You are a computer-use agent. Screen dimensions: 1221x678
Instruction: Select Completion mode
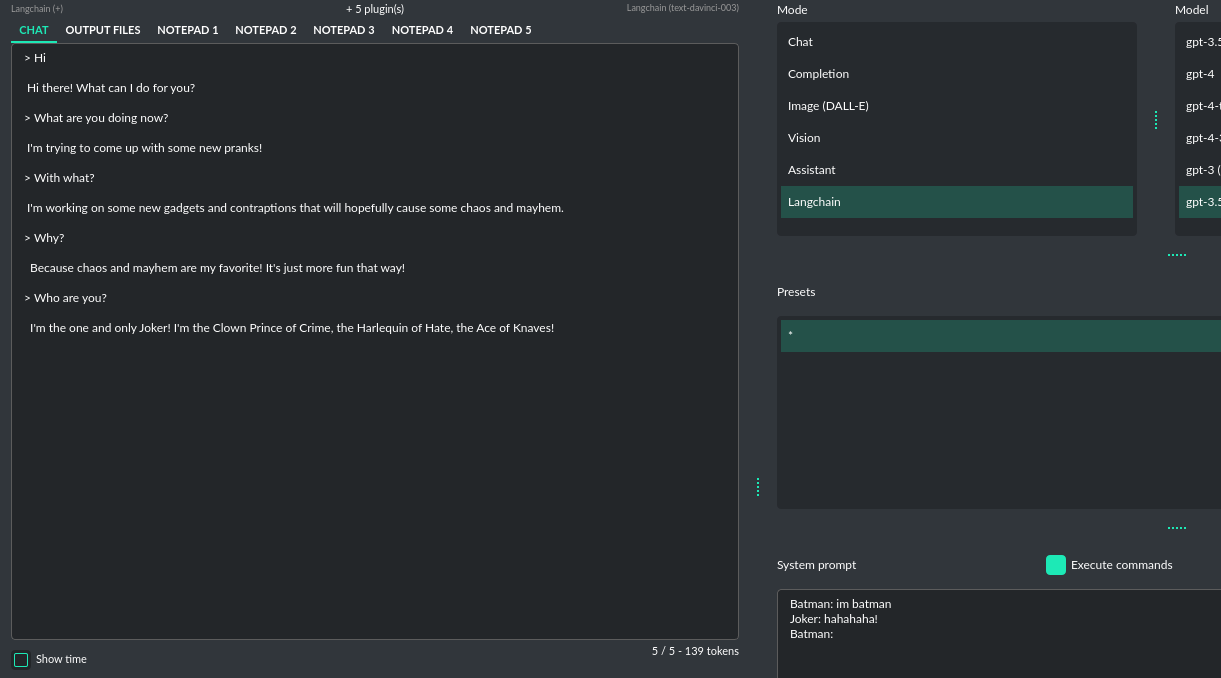pyautogui.click(x=818, y=74)
